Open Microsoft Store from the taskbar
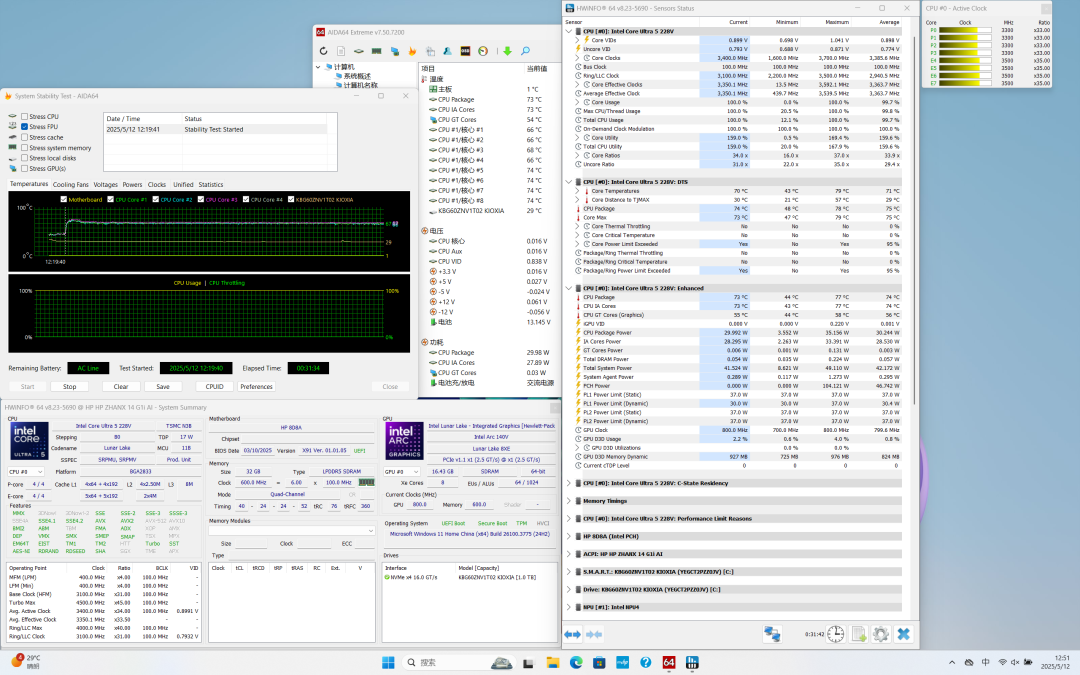Screen dimensions: 1080x675 click(x=599, y=663)
